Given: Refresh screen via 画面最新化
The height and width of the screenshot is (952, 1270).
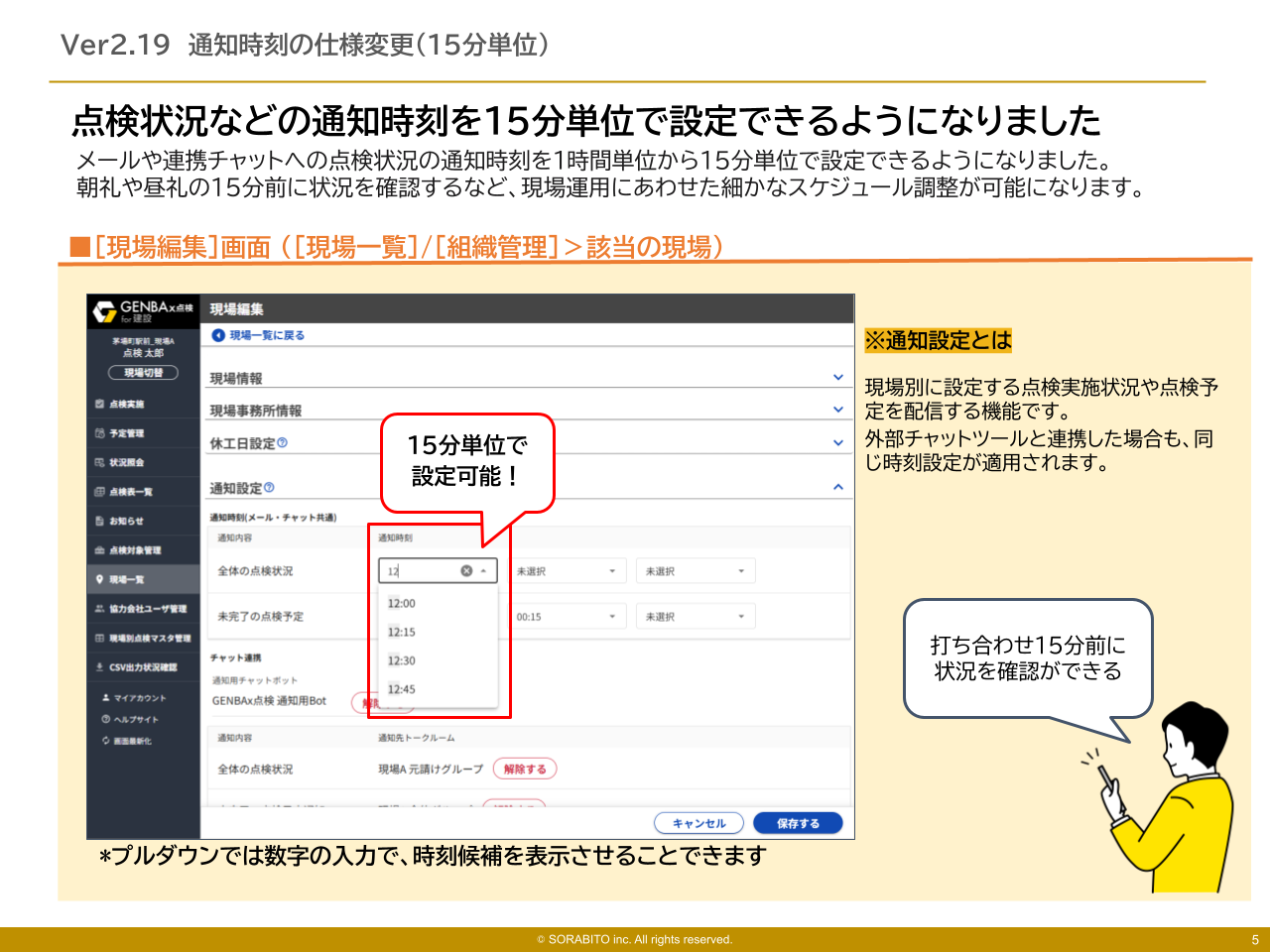Looking at the screenshot, I should point(131,741).
